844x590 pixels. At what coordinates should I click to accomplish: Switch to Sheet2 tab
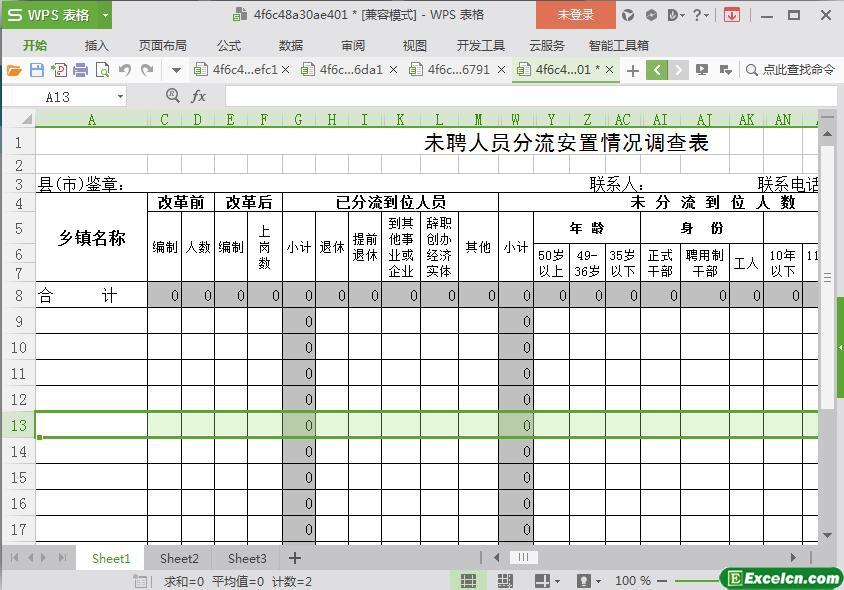click(x=179, y=558)
